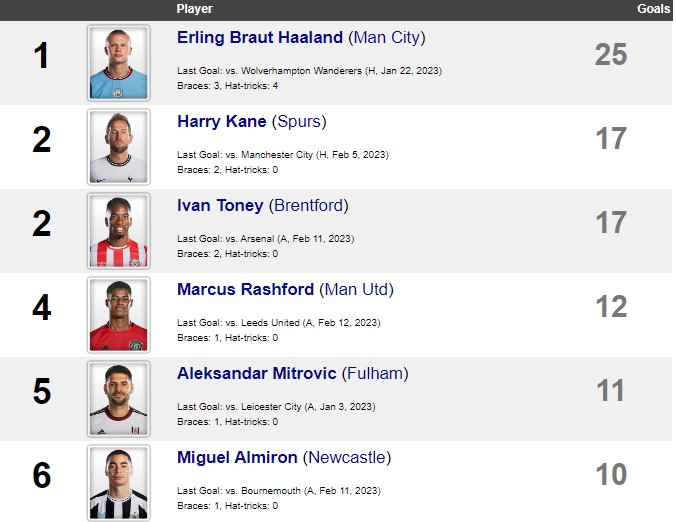This screenshot has width=676, height=522.
Task: Select the Goals column header
Action: [653, 9]
